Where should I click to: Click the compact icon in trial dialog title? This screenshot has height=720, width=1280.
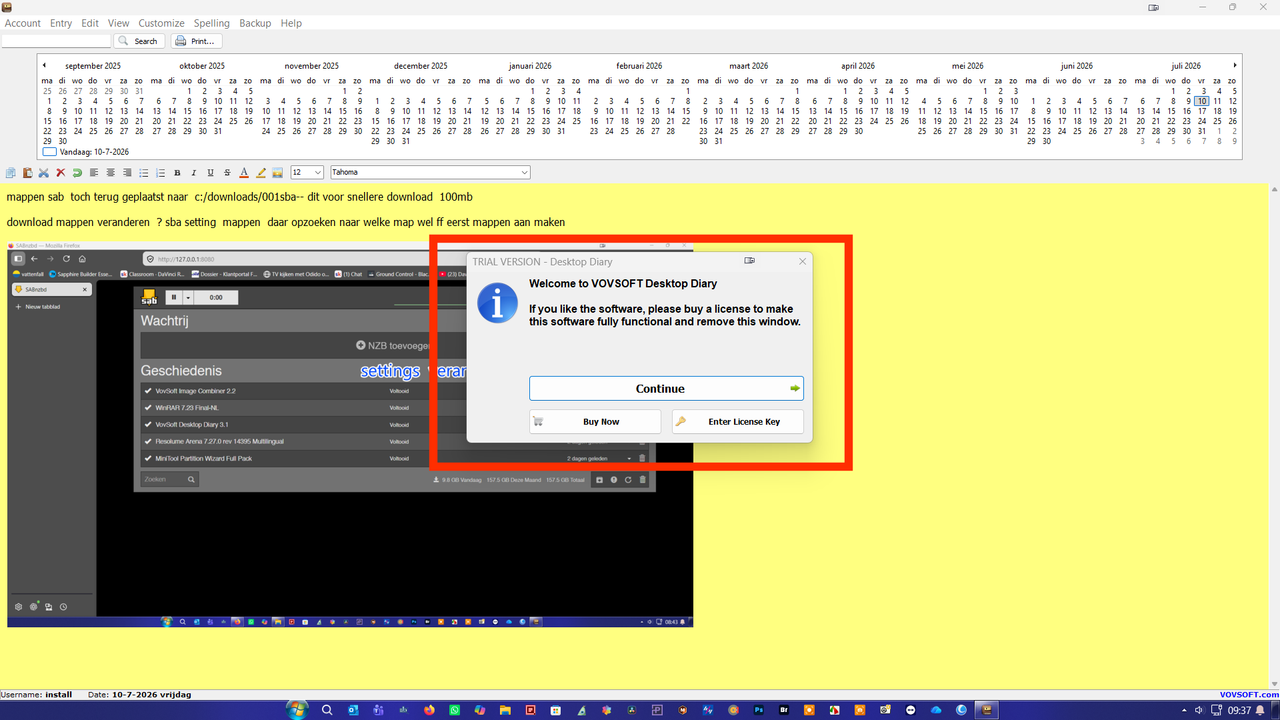pyautogui.click(x=750, y=261)
